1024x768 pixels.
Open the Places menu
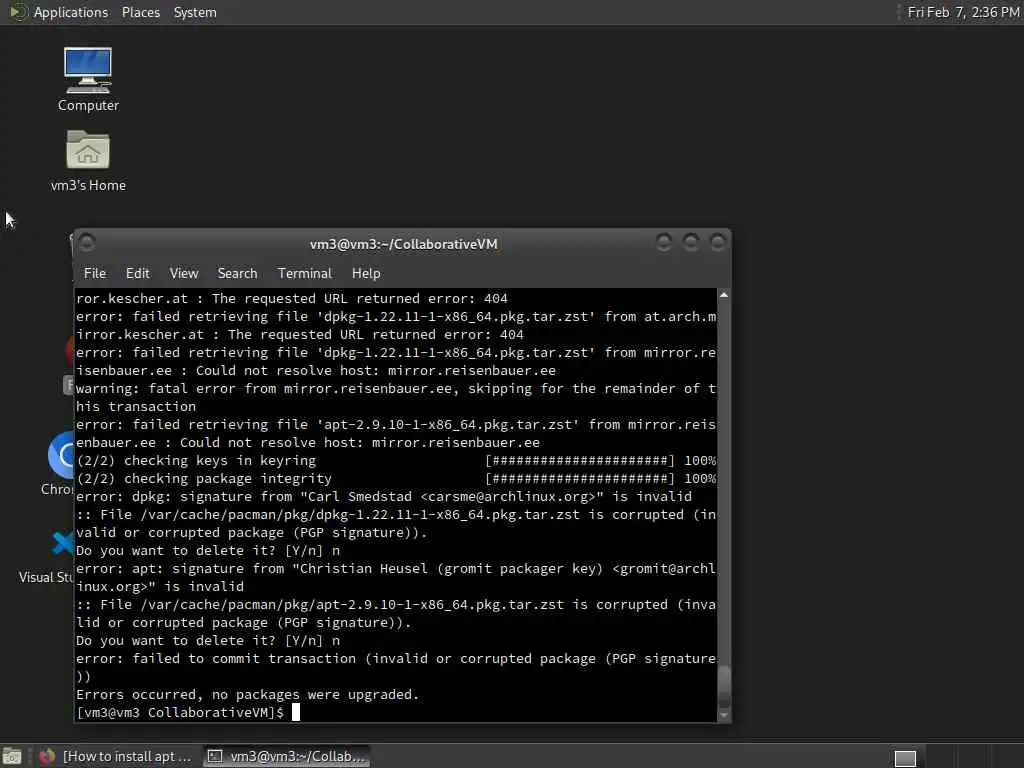click(140, 12)
